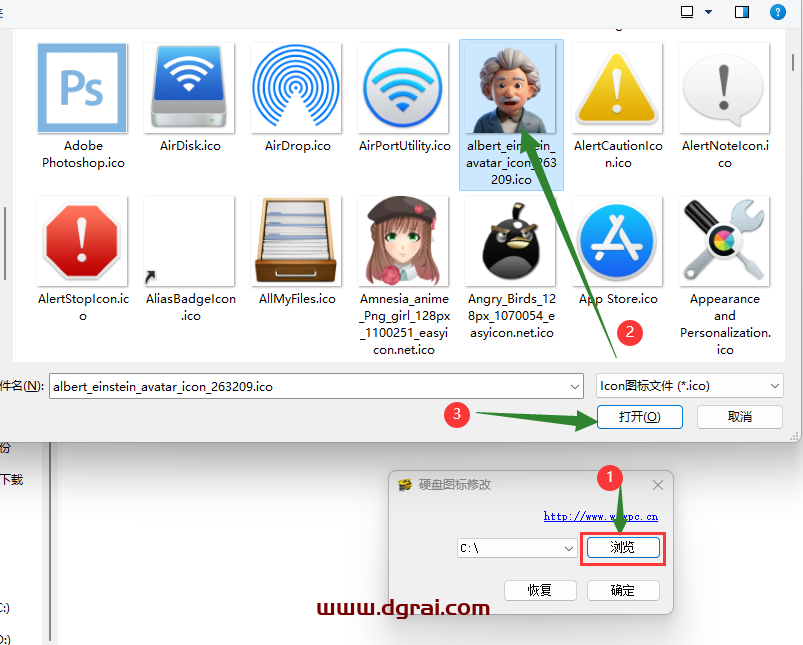Click the 恢复 restore button
The image size is (803, 645).
[540, 590]
